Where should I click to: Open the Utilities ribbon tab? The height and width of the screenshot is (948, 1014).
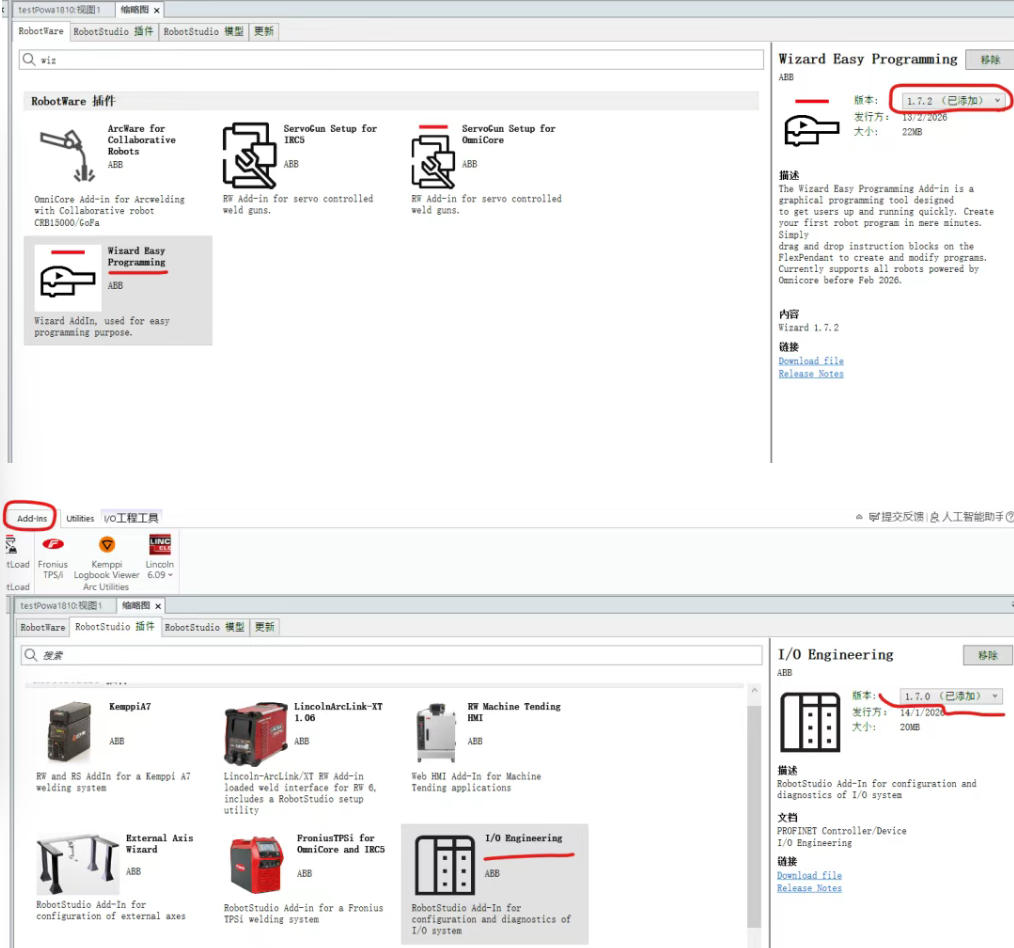(x=80, y=518)
